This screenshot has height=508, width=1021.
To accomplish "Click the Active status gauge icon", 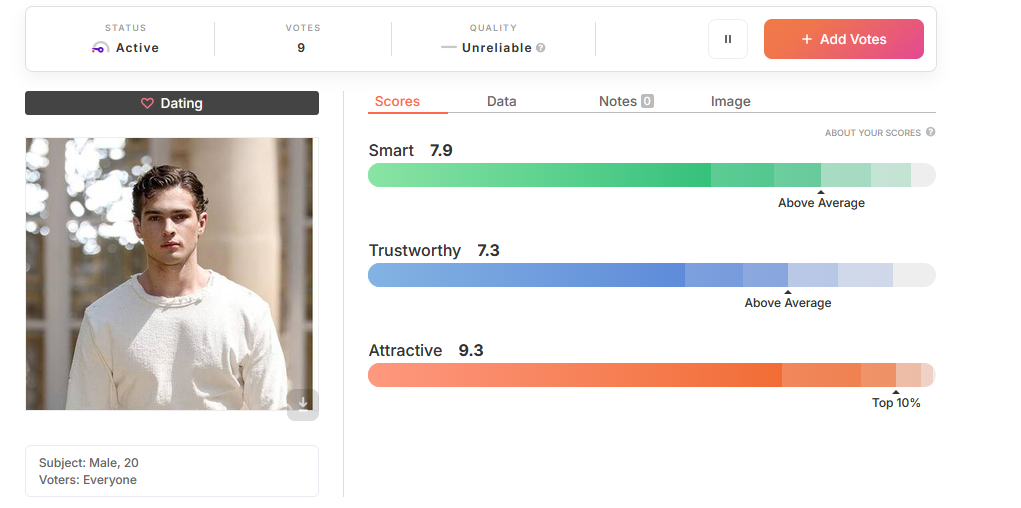I will [x=100, y=48].
